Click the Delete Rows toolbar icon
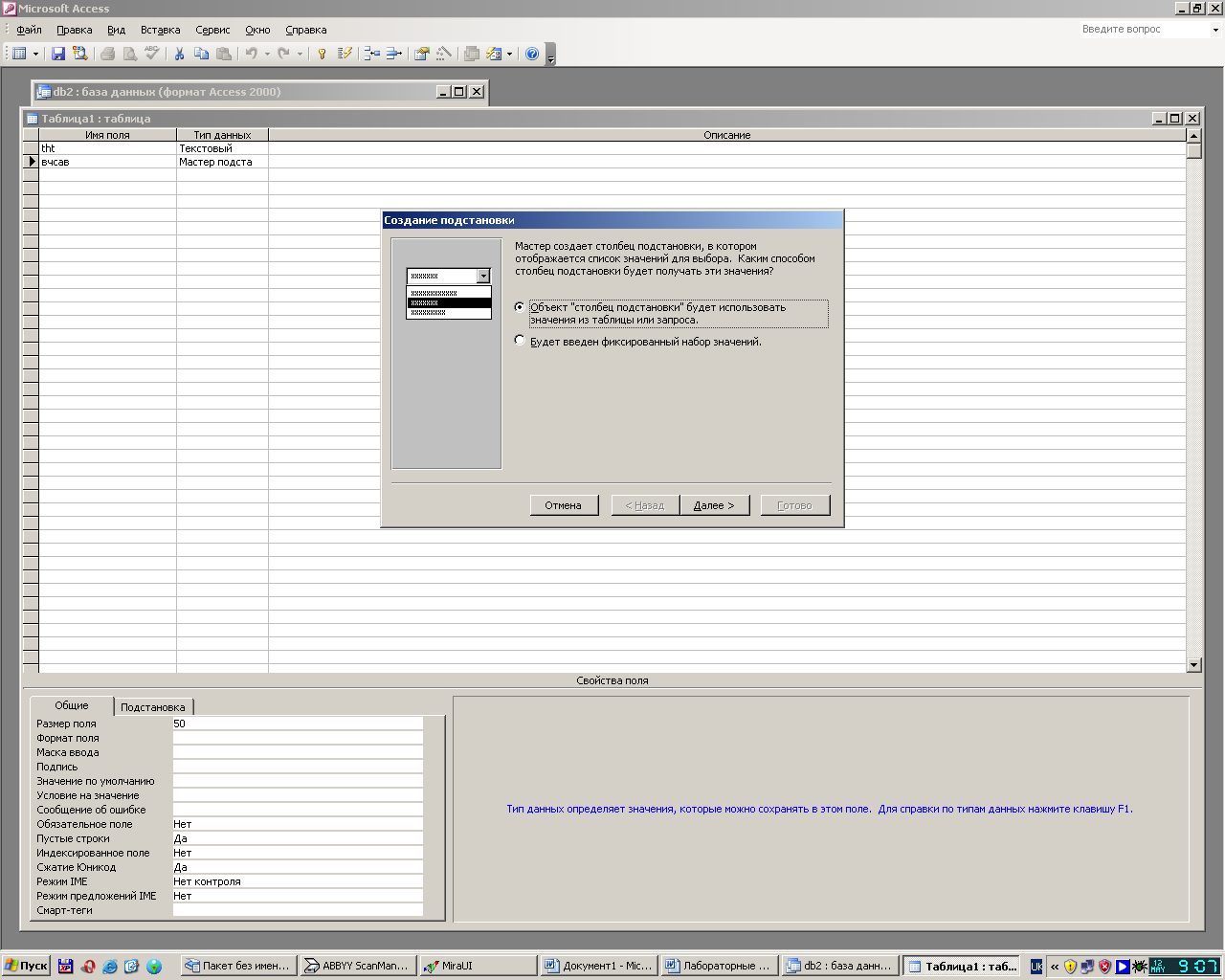 pyautogui.click(x=394, y=54)
